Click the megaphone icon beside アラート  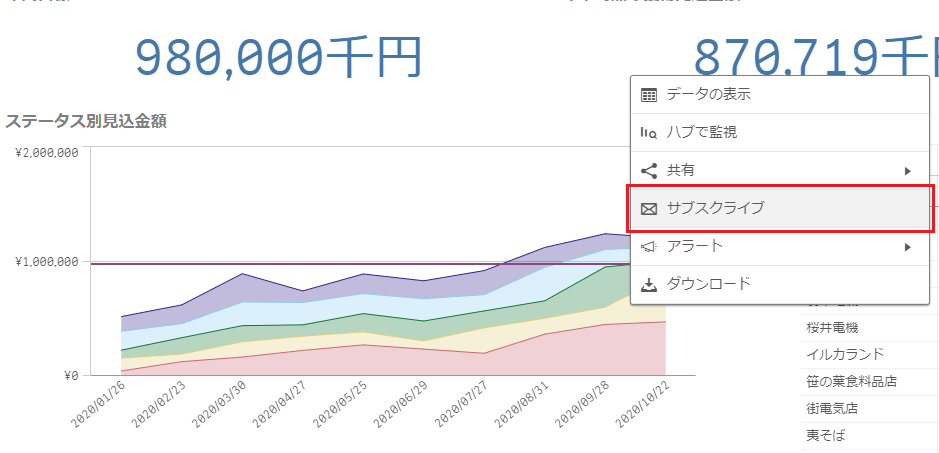click(x=649, y=246)
